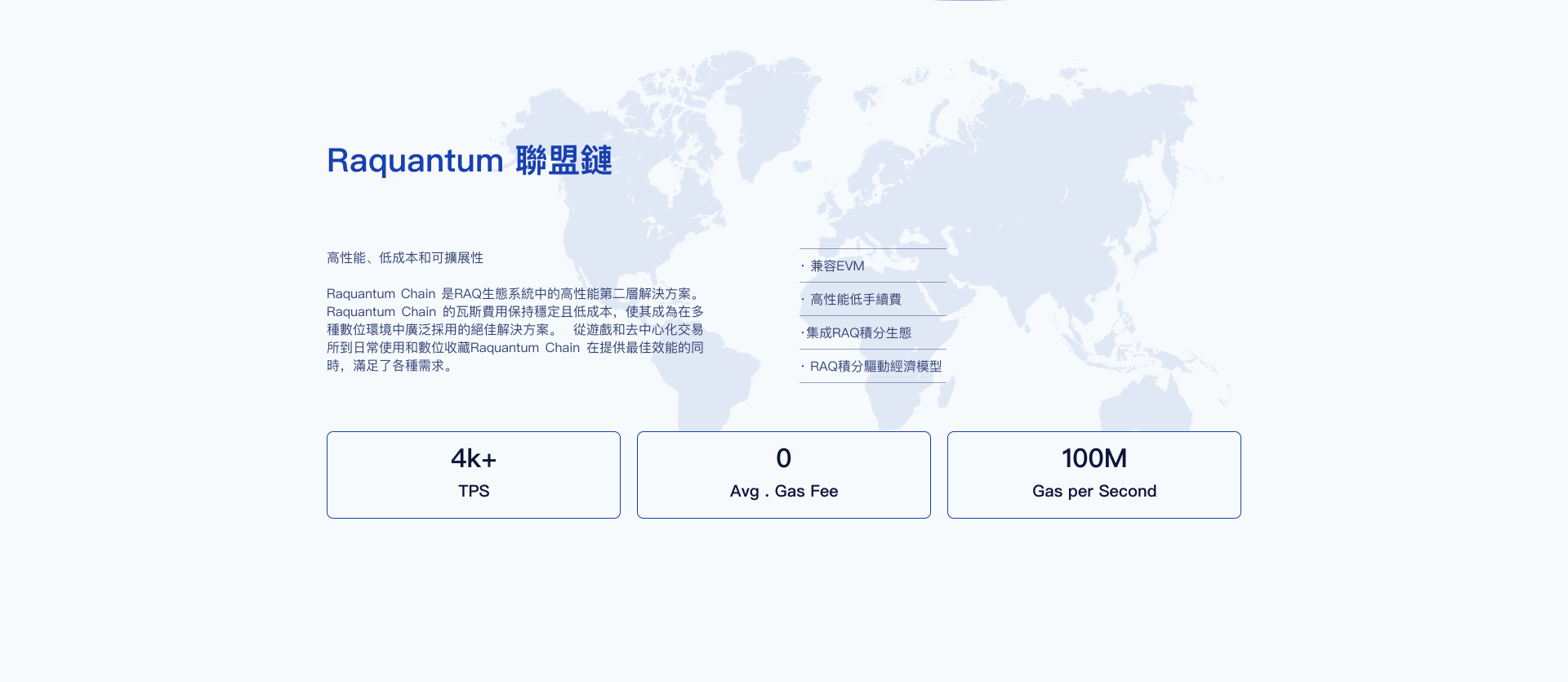Open the 4k+ TPS stat card
This screenshot has height=682, width=1568.
coord(474,475)
